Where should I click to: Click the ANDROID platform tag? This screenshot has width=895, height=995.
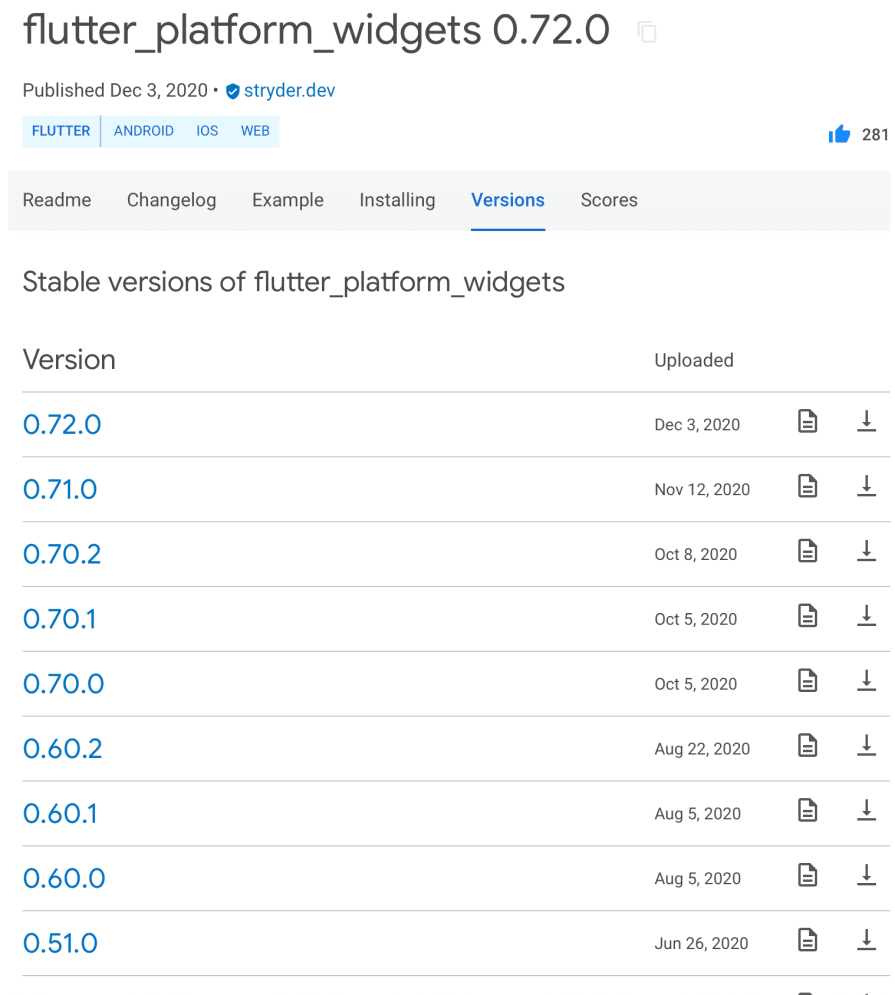(143, 131)
